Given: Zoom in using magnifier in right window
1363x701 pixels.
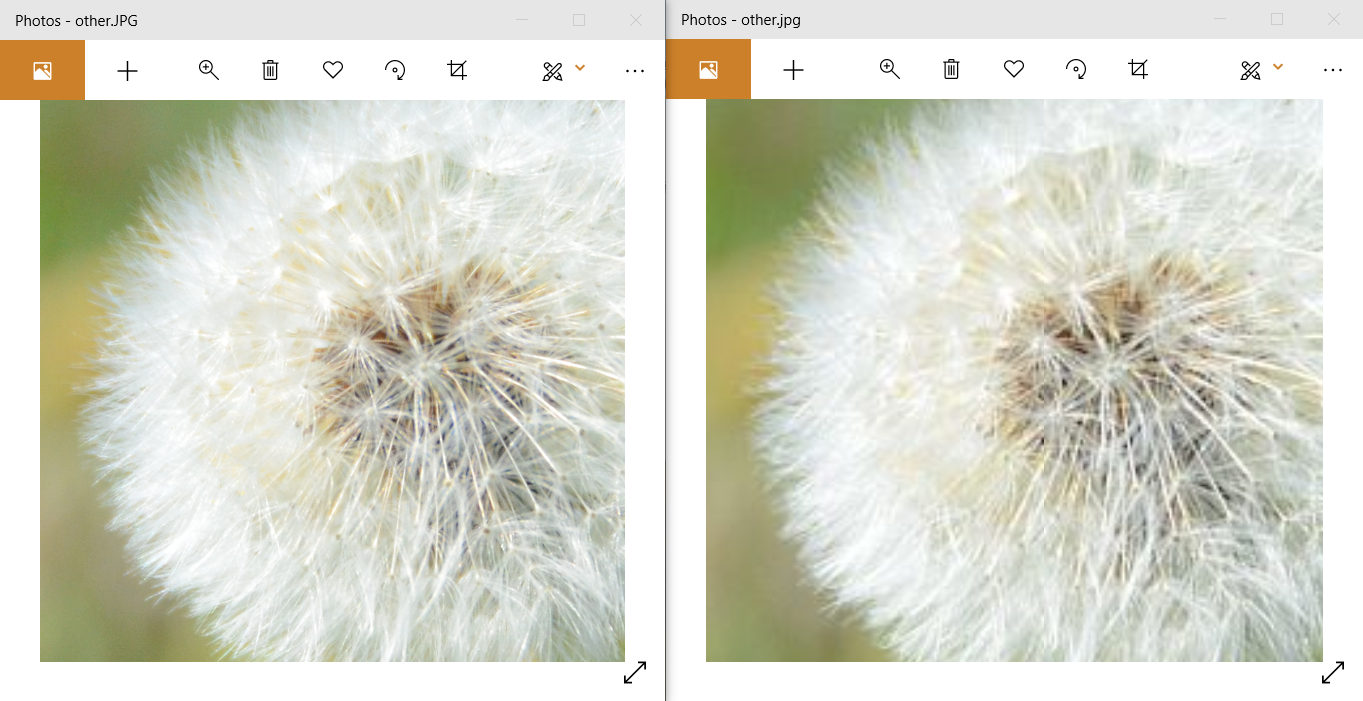Looking at the screenshot, I should point(889,69).
